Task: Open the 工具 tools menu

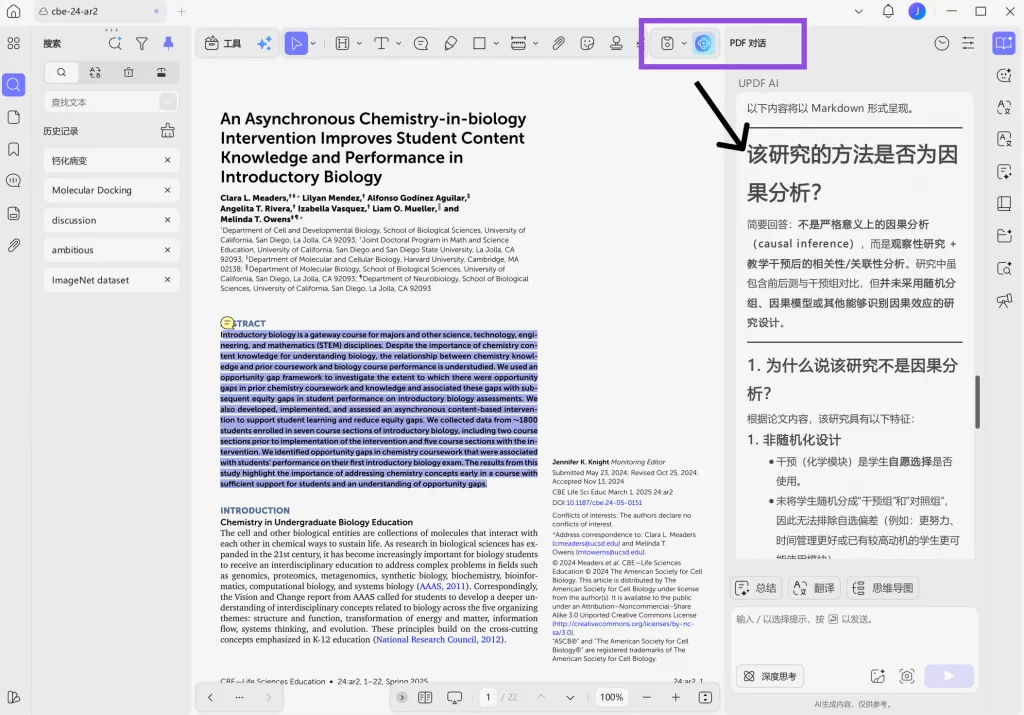Action: coord(223,44)
